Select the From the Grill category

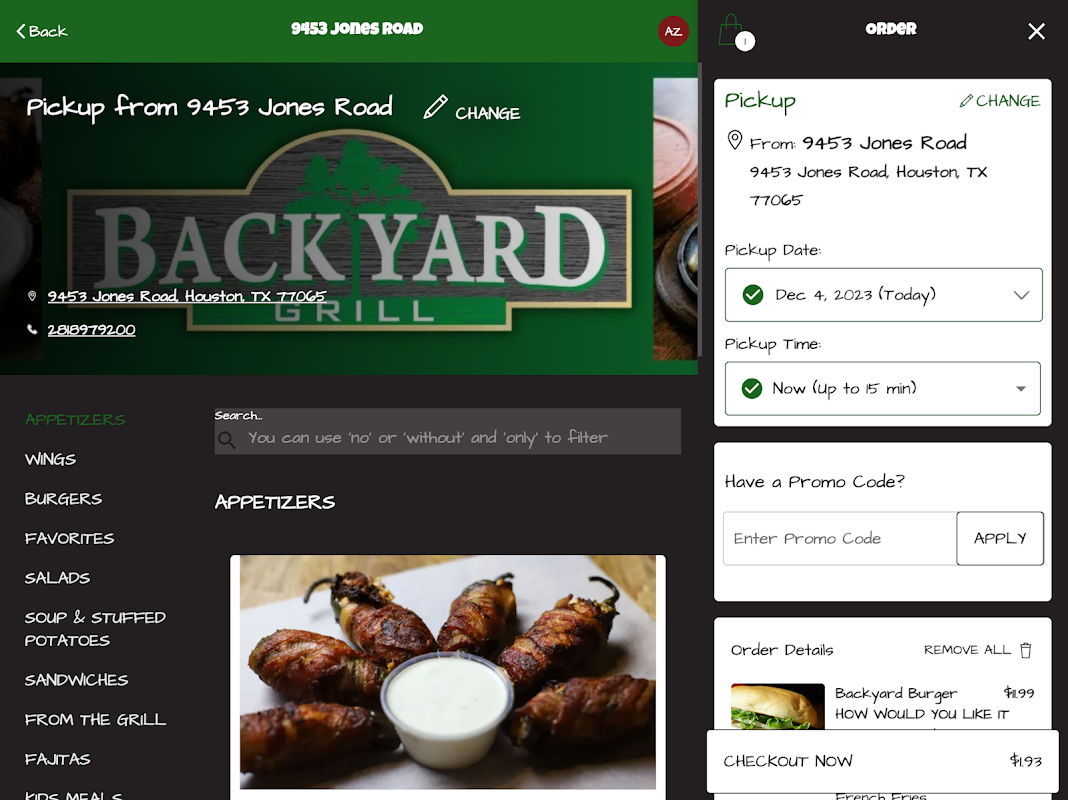(95, 719)
